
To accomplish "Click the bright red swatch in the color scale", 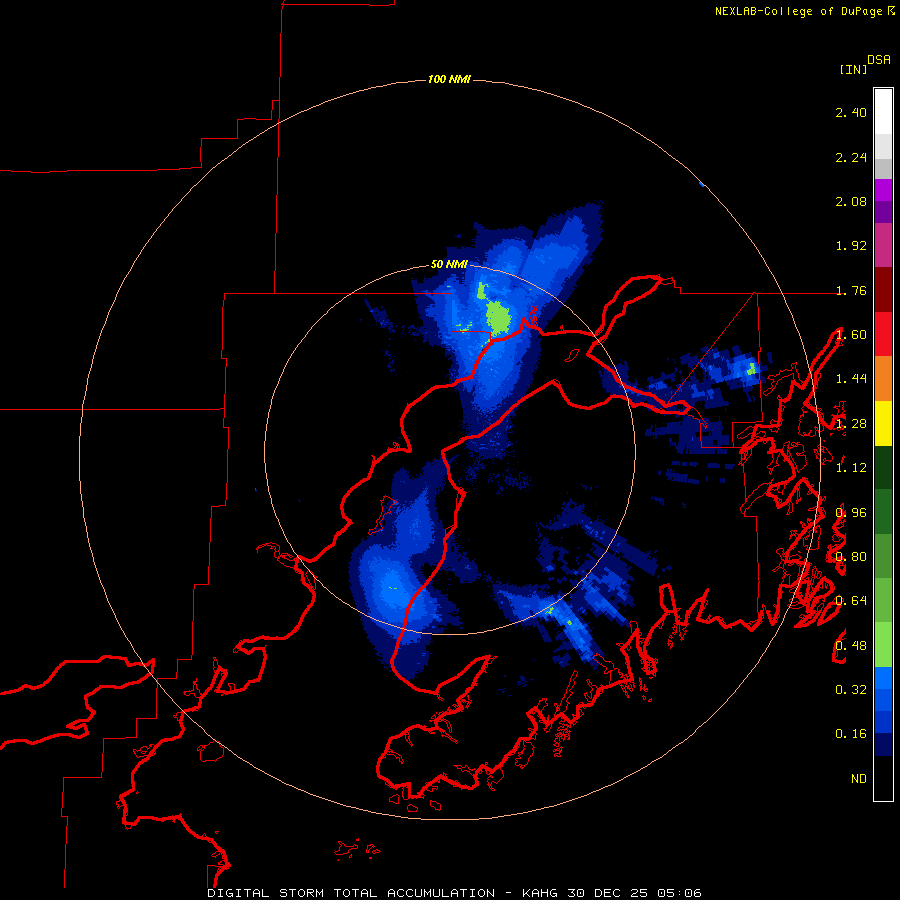I will click(x=883, y=334).
